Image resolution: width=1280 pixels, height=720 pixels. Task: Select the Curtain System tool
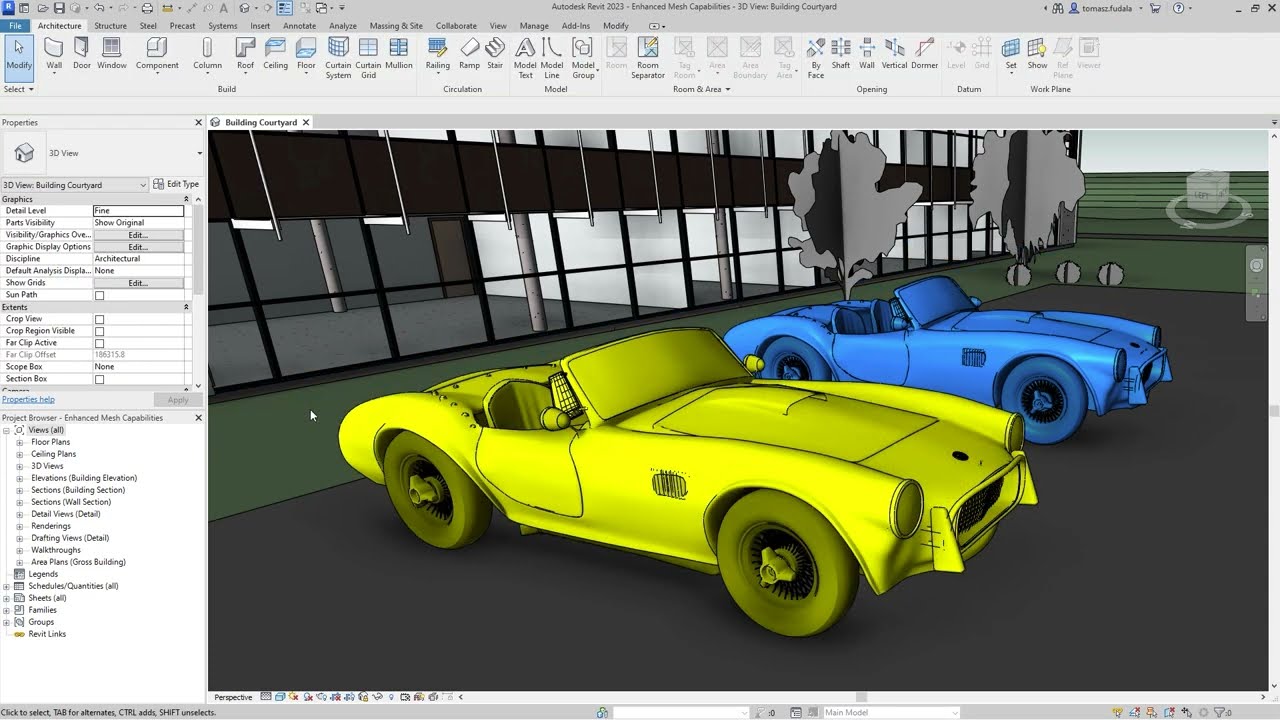coord(338,58)
